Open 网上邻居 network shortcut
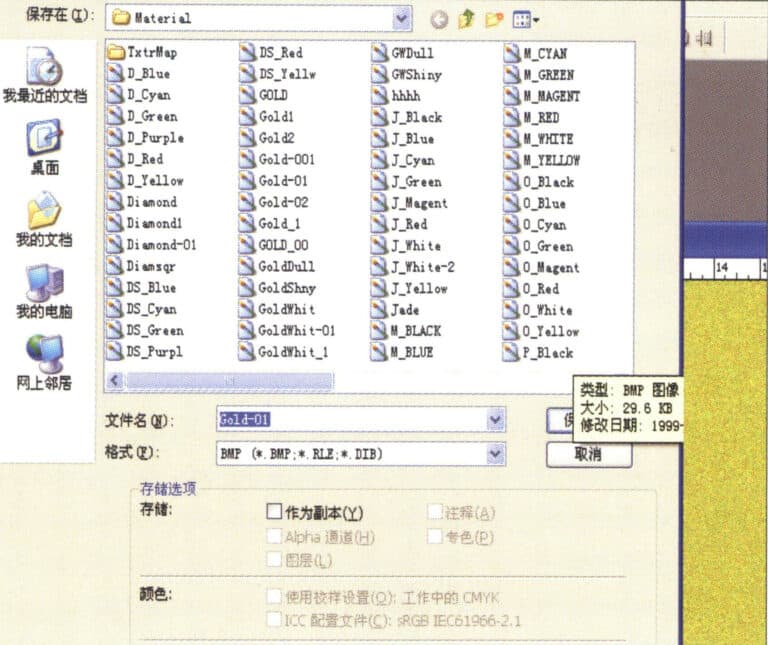768x645 pixels. tap(45, 362)
